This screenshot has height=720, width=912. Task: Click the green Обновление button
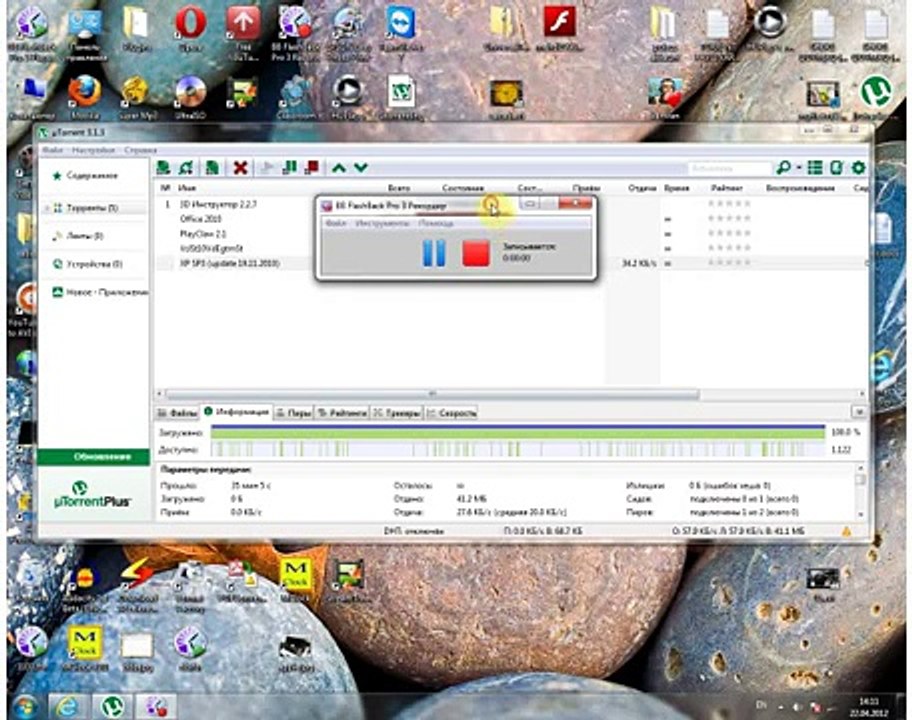point(94,457)
